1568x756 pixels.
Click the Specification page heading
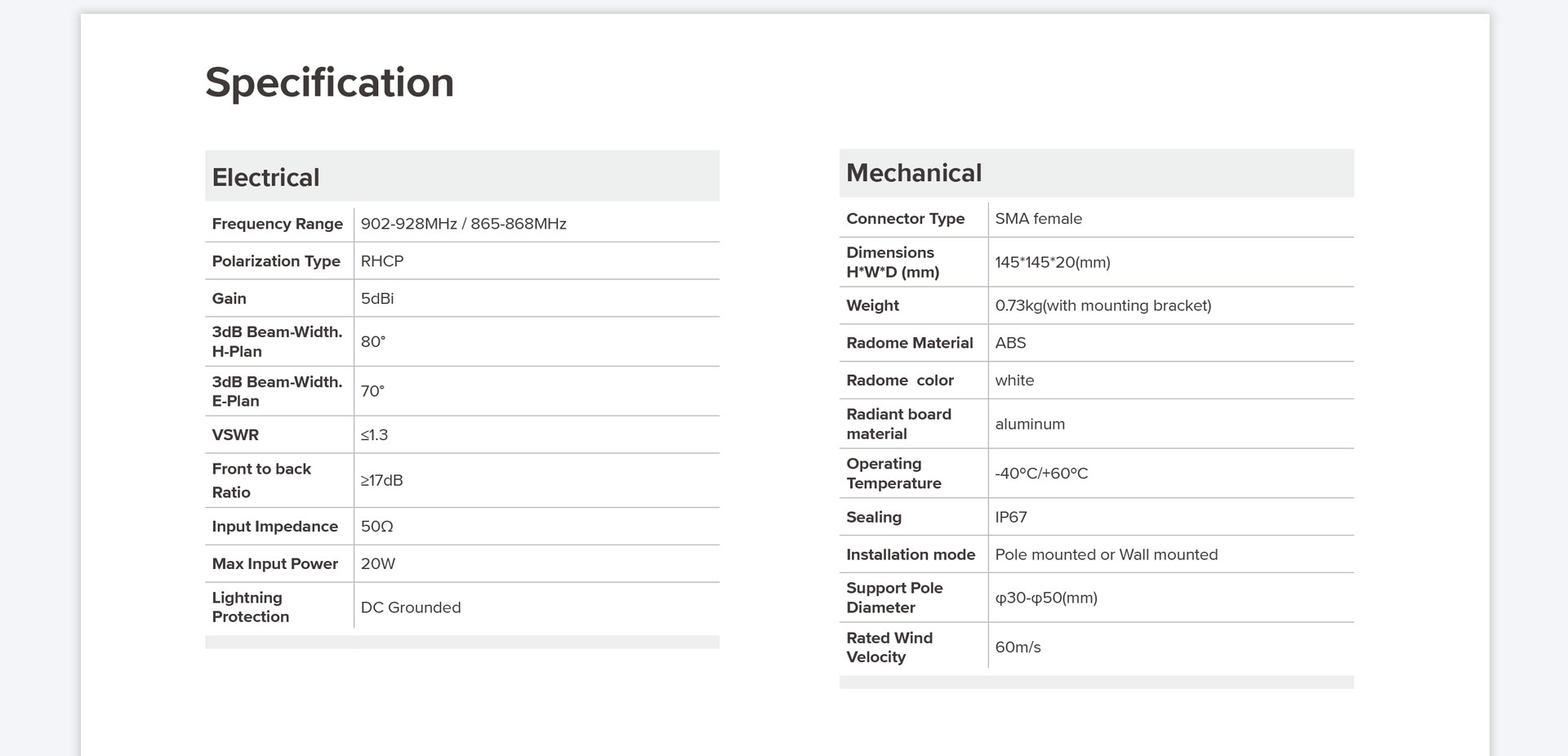tap(329, 82)
